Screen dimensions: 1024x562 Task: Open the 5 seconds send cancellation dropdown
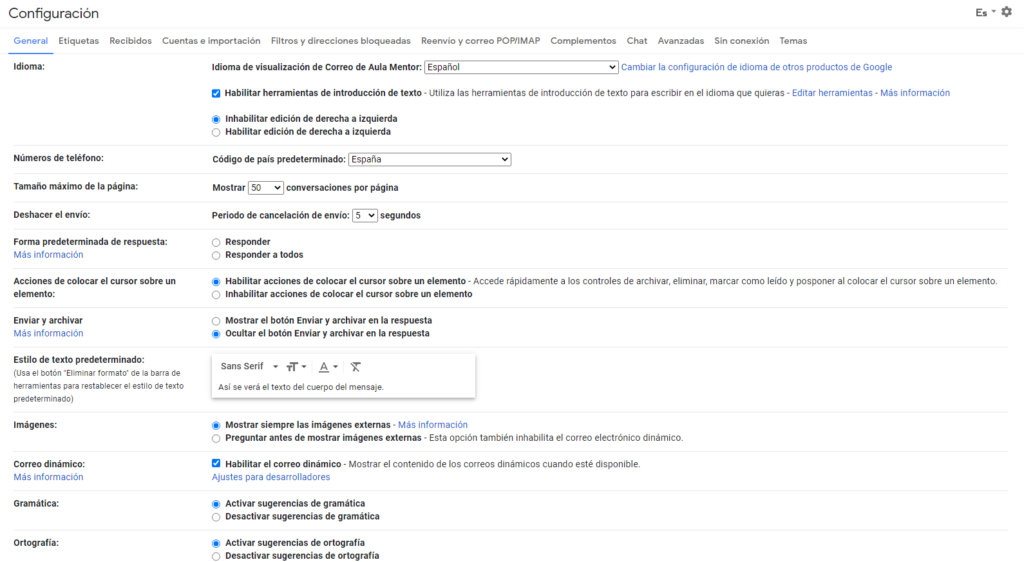(364, 215)
